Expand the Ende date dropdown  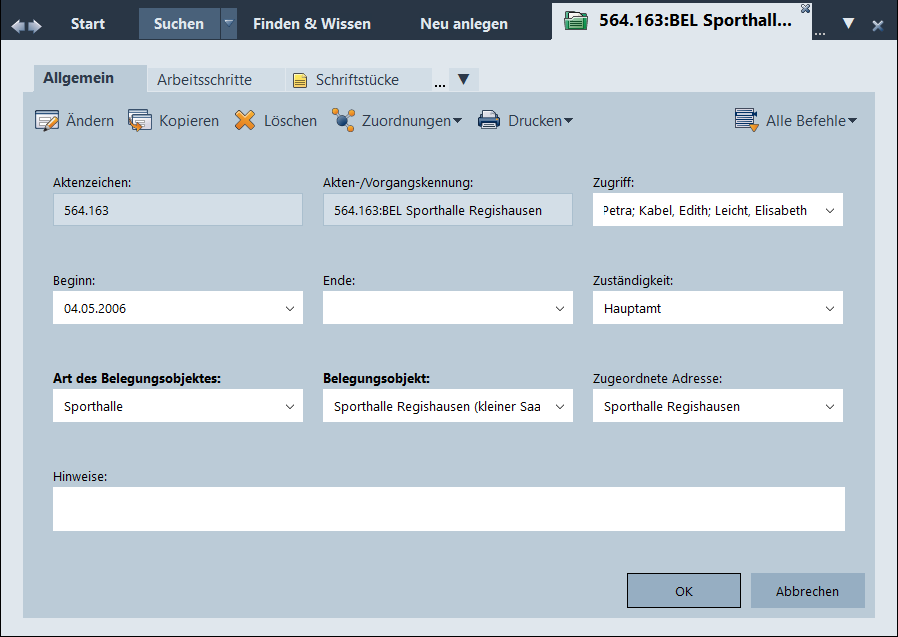point(559,309)
